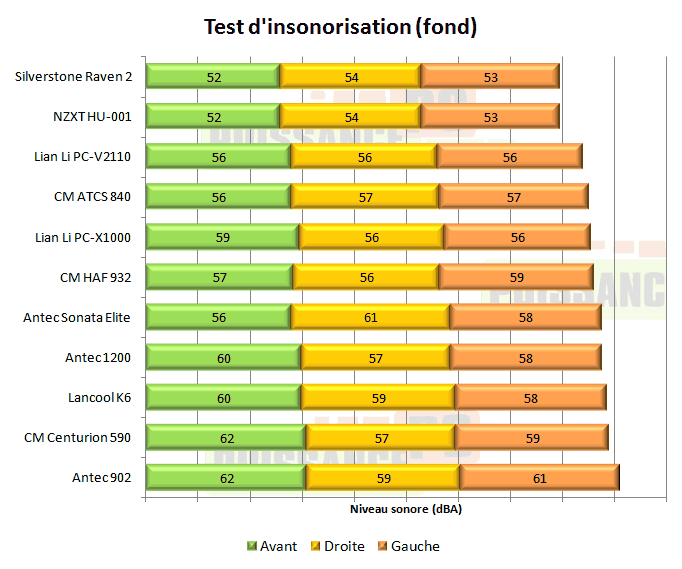Click the Antec 902 green Avant bar
682x569 pixels.
tap(225, 477)
